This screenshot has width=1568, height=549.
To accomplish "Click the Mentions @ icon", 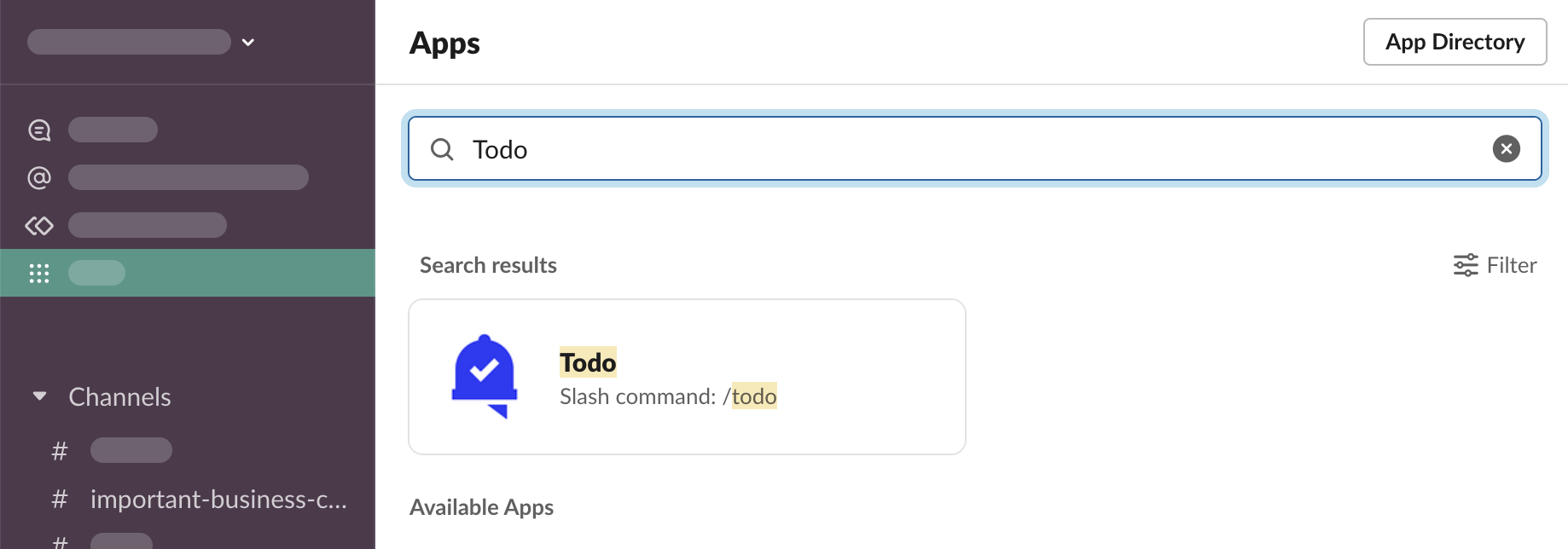I will pyautogui.click(x=39, y=177).
